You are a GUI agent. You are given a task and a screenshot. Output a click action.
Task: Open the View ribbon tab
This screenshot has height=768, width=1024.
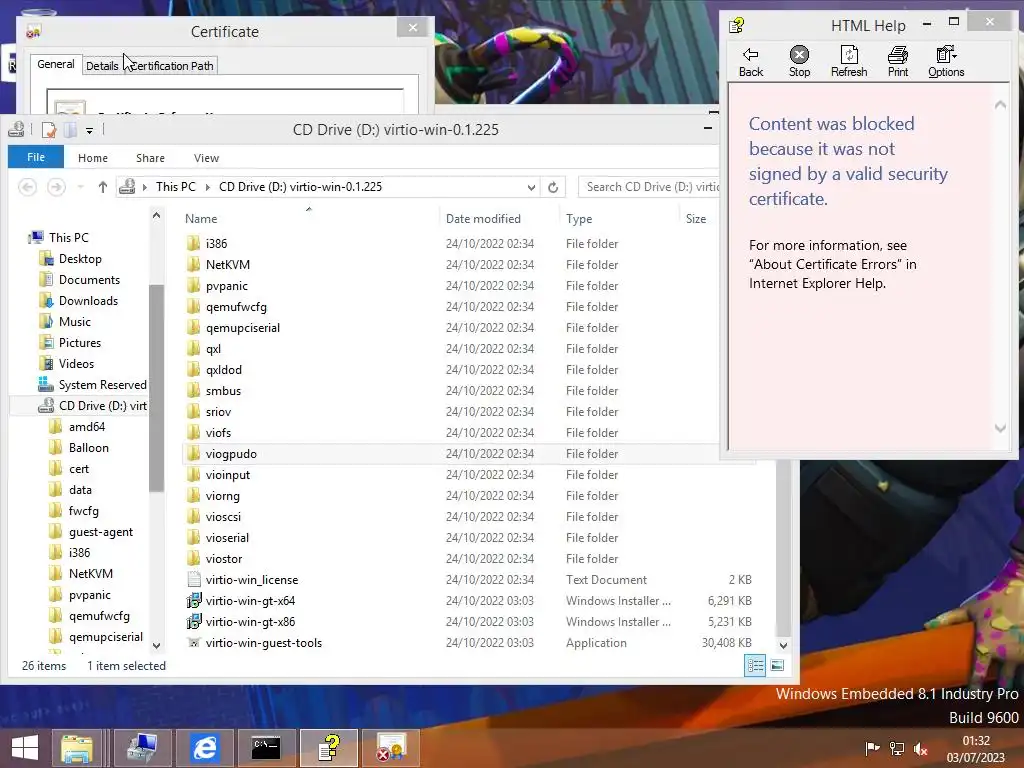pos(206,158)
